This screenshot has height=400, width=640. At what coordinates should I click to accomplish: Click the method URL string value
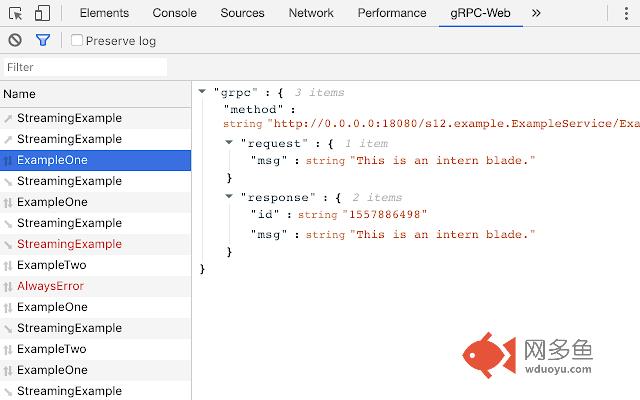tap(453, 124)
